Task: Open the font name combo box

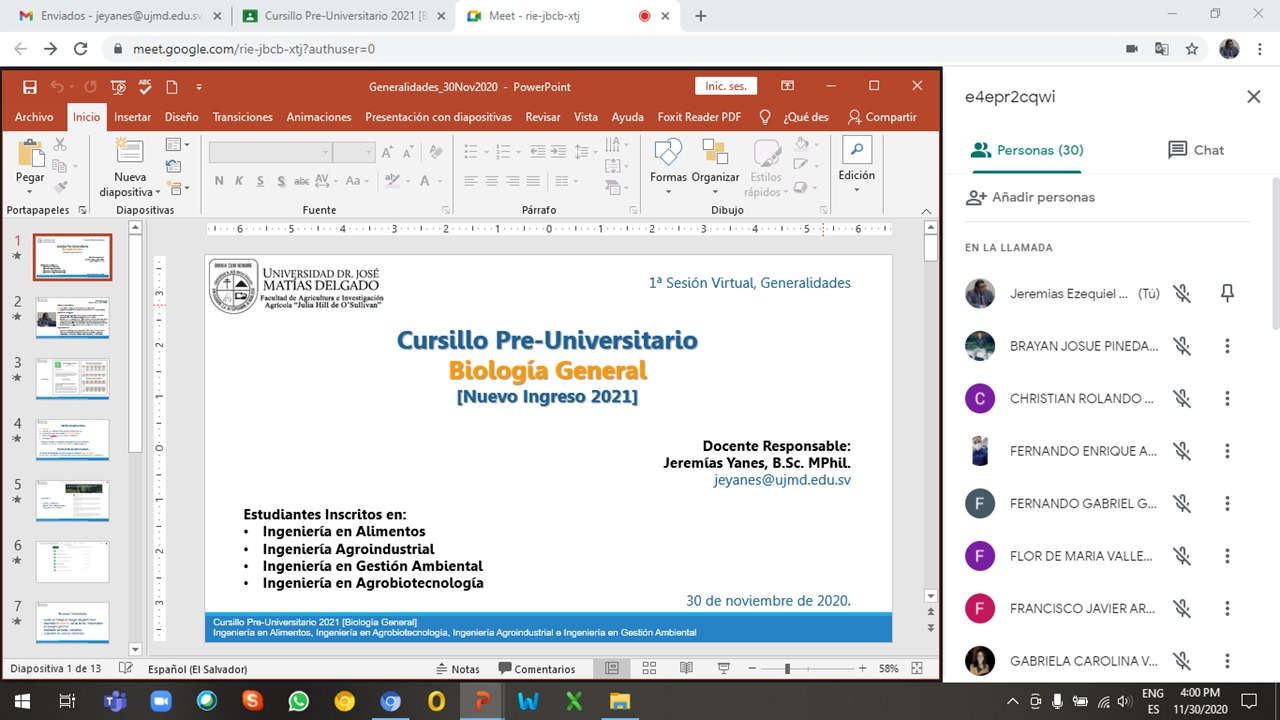Action: (x=270, y=152)
